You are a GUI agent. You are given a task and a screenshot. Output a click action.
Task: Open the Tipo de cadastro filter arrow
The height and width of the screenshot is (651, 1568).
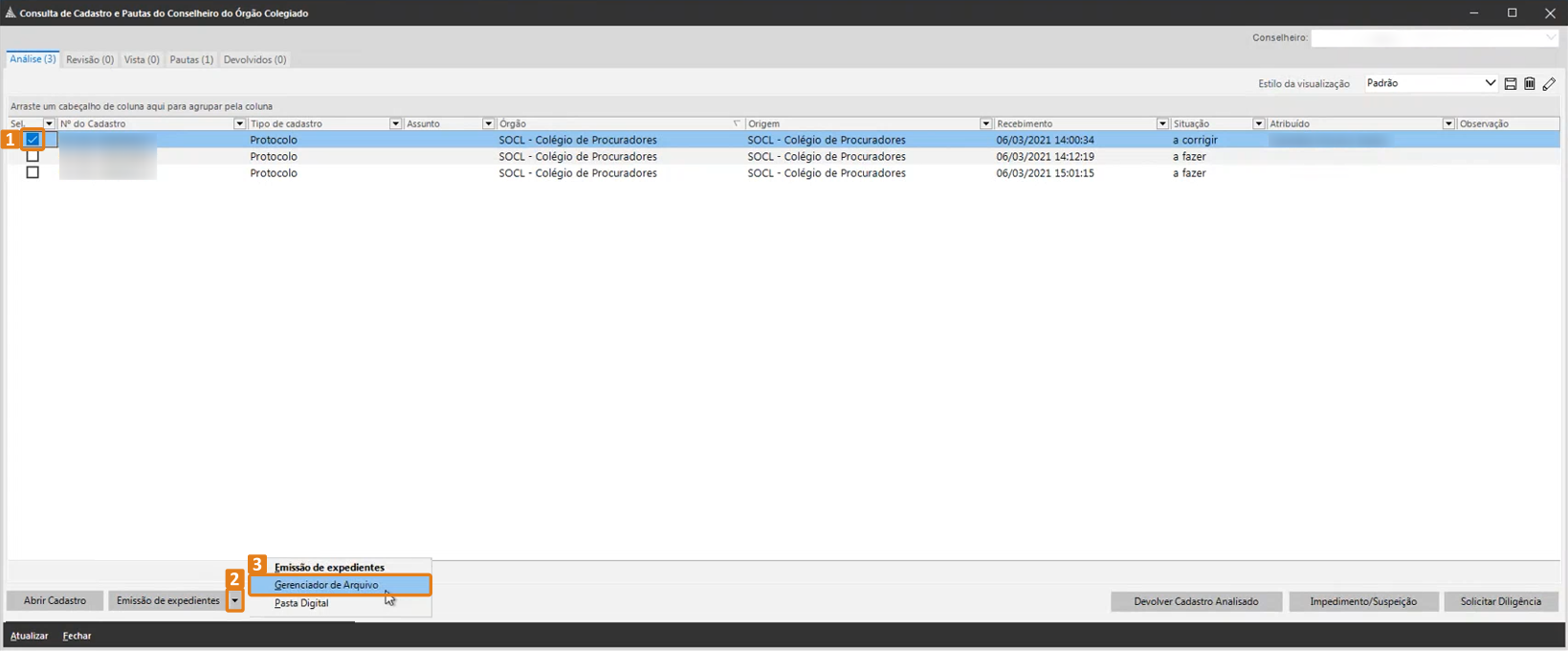(x=395, y=123)
